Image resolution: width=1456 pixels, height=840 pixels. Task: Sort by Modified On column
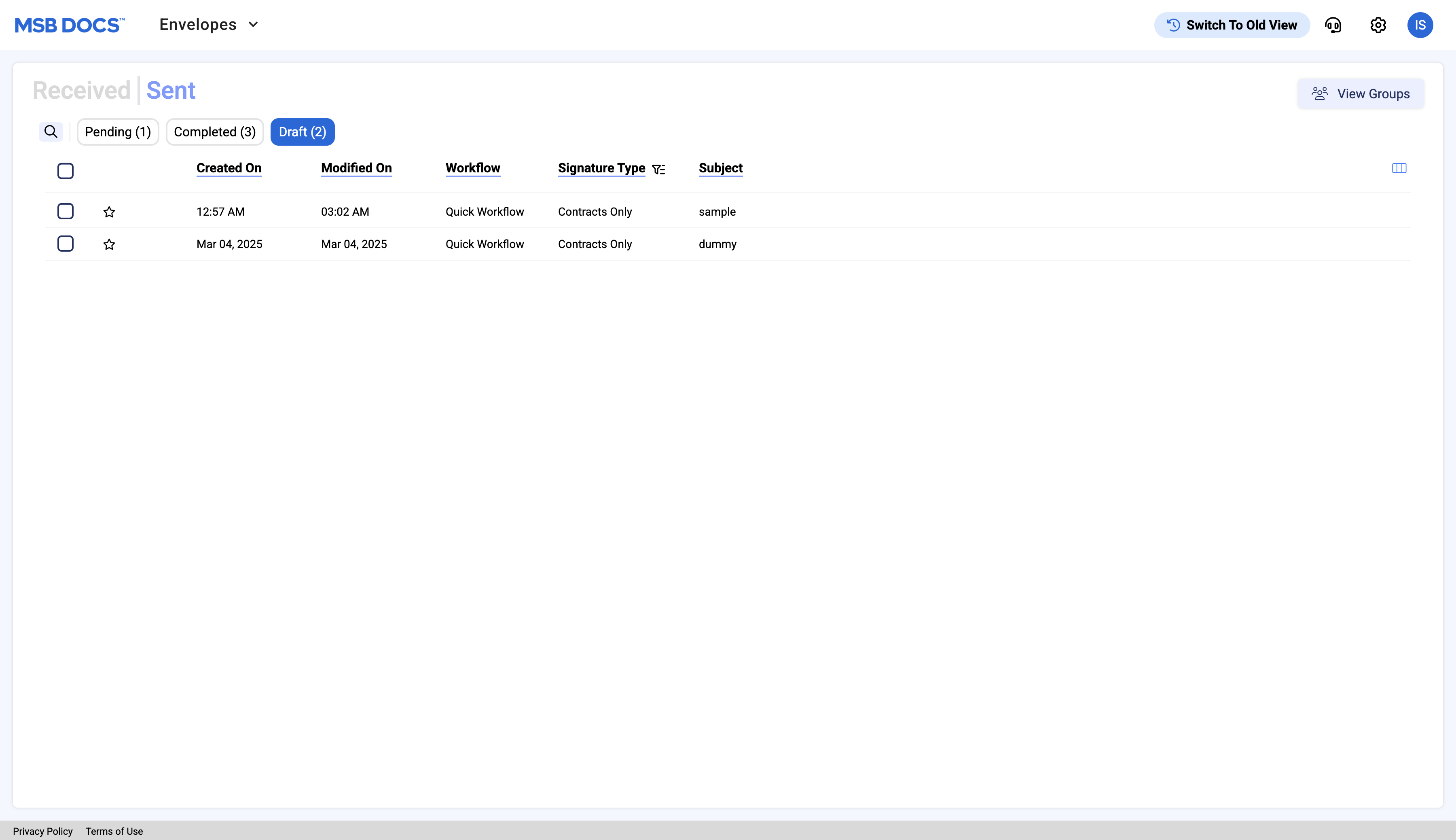click(x=356, y=168)
